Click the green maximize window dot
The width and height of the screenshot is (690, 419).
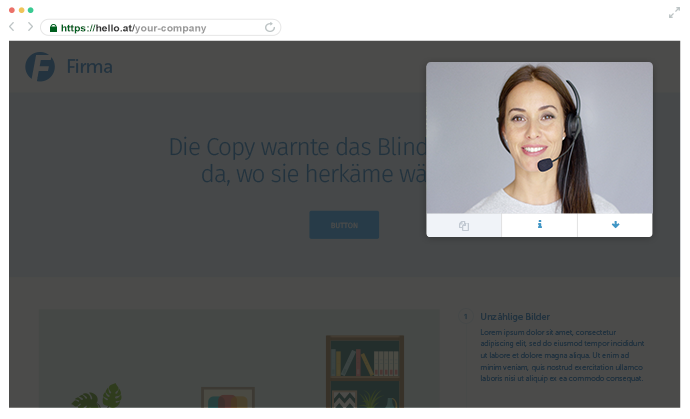[30, 10]
